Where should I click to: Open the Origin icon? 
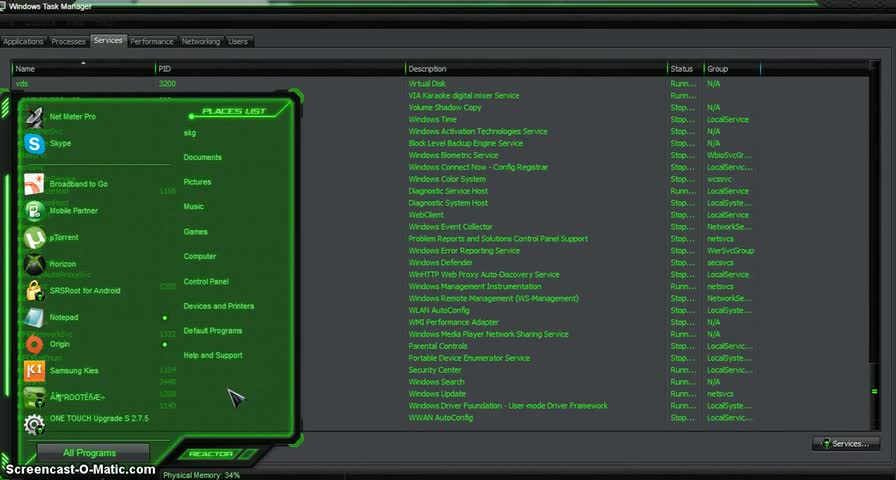point(34,344)
